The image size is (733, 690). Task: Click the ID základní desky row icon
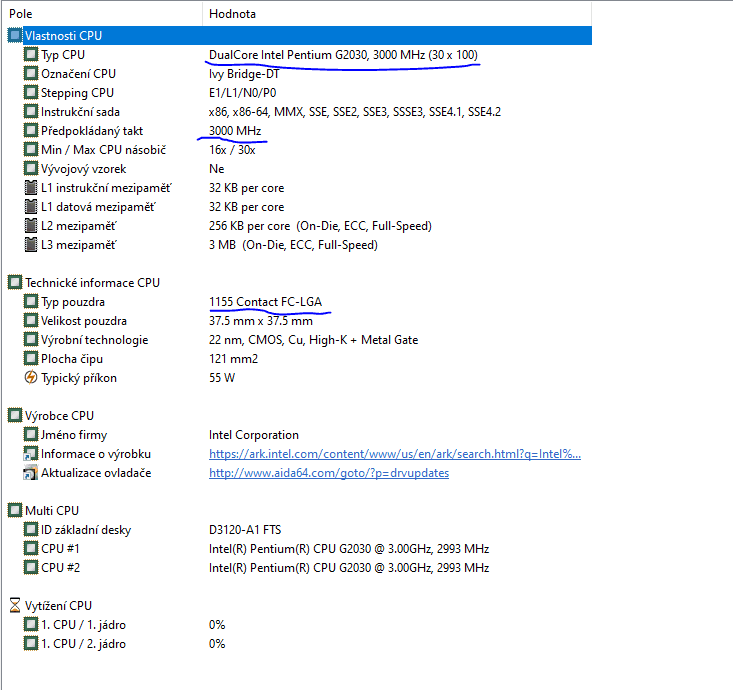[x=31, y=529]
